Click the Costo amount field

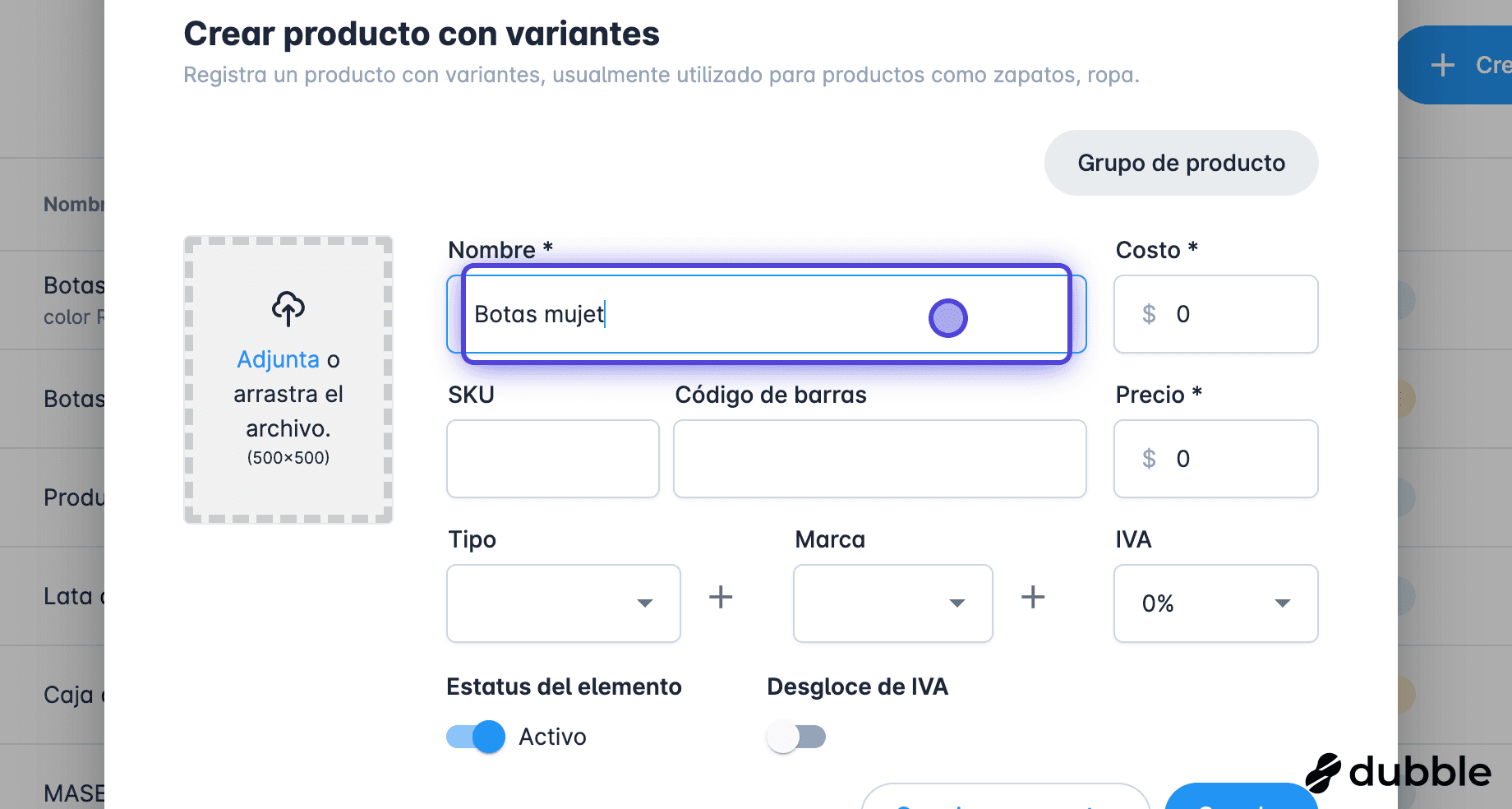[x=1216, y=314]
